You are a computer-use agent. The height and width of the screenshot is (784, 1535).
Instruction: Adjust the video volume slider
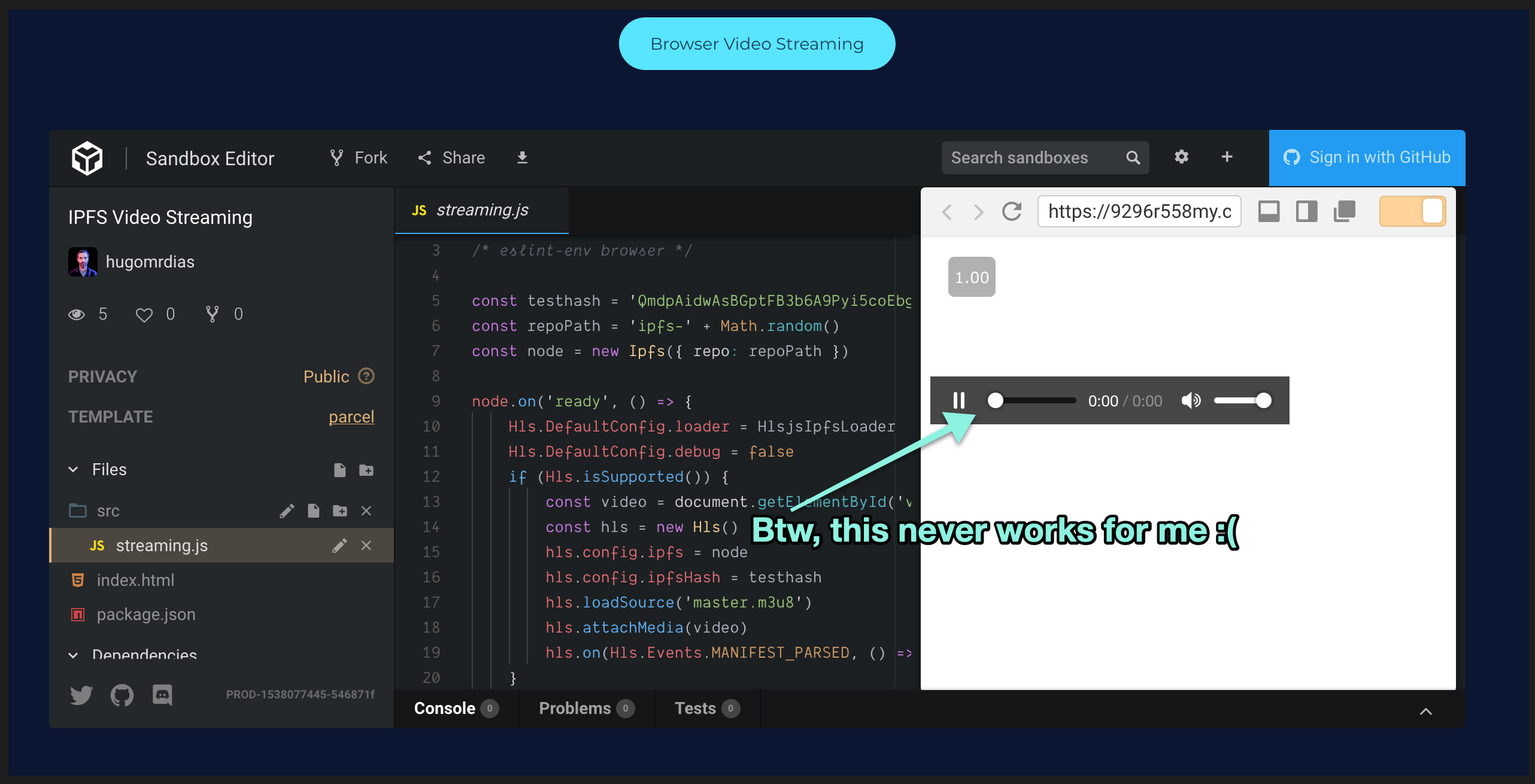[x=1242, y=400]
